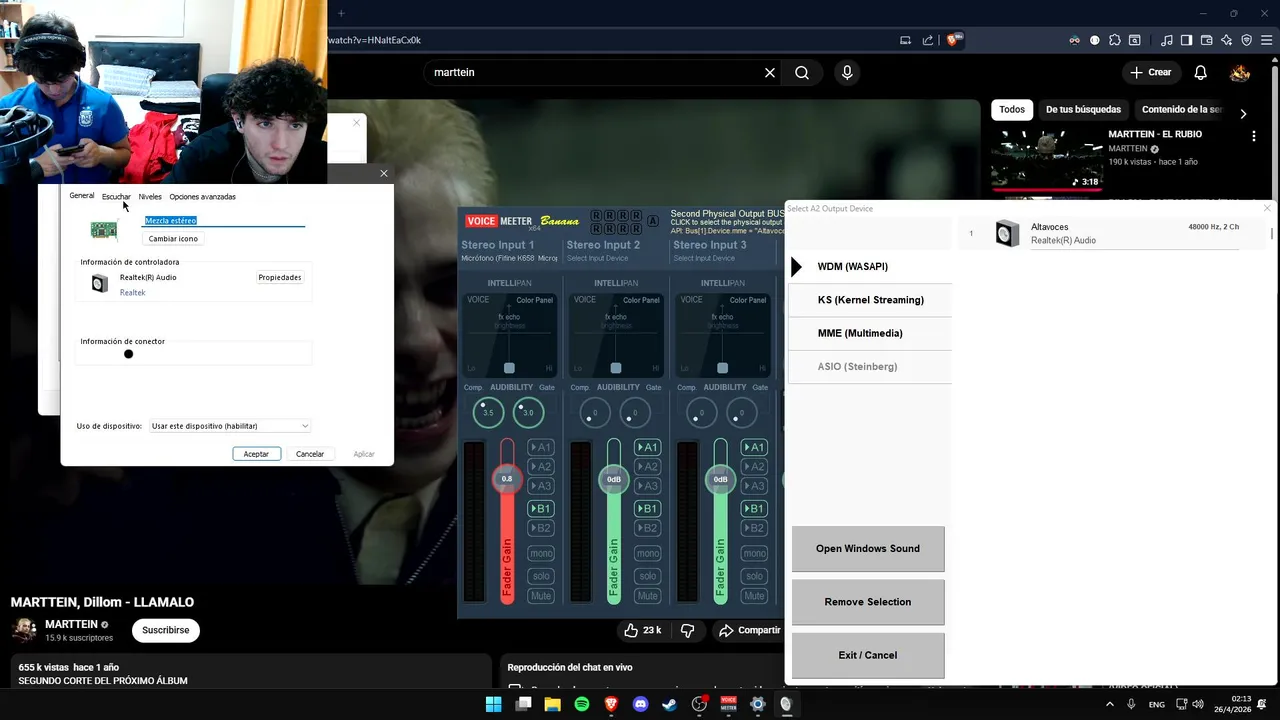
Task: Open Brave Wallet icon
Action: pos(1206,40)
